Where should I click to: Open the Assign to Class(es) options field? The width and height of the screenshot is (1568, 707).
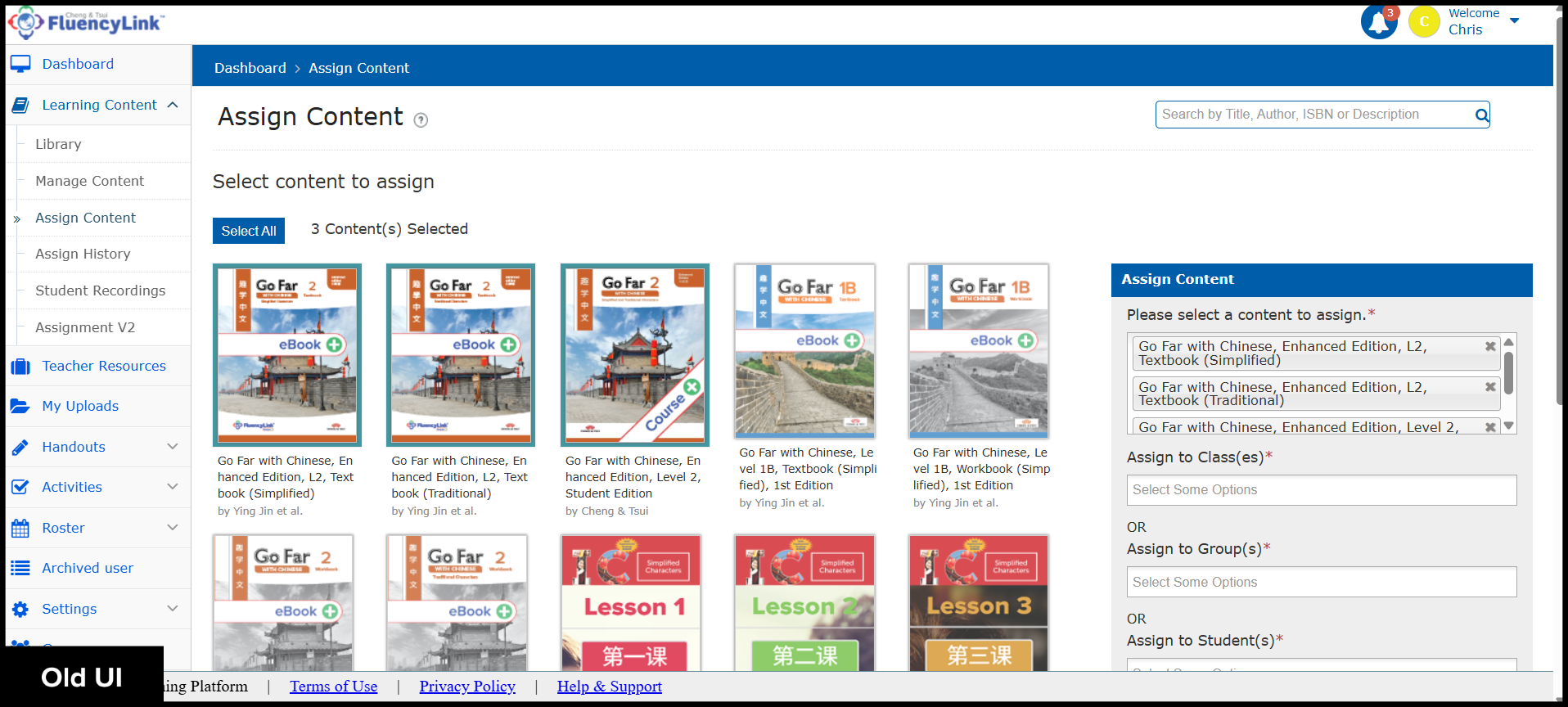[1322, 490]
